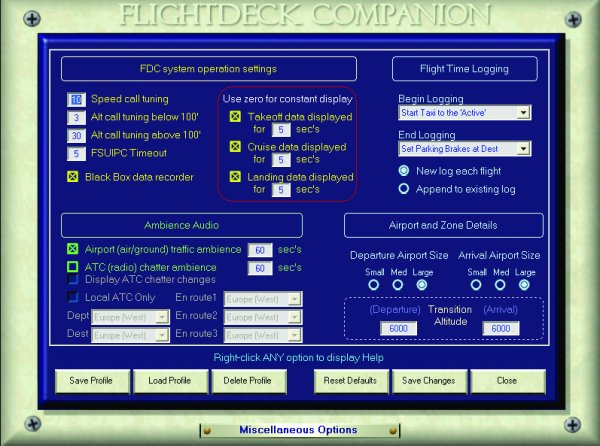600x446 pixels.
Task: Toggle Display ATC chatter changes checkbox
Action: tap(73, 279)
